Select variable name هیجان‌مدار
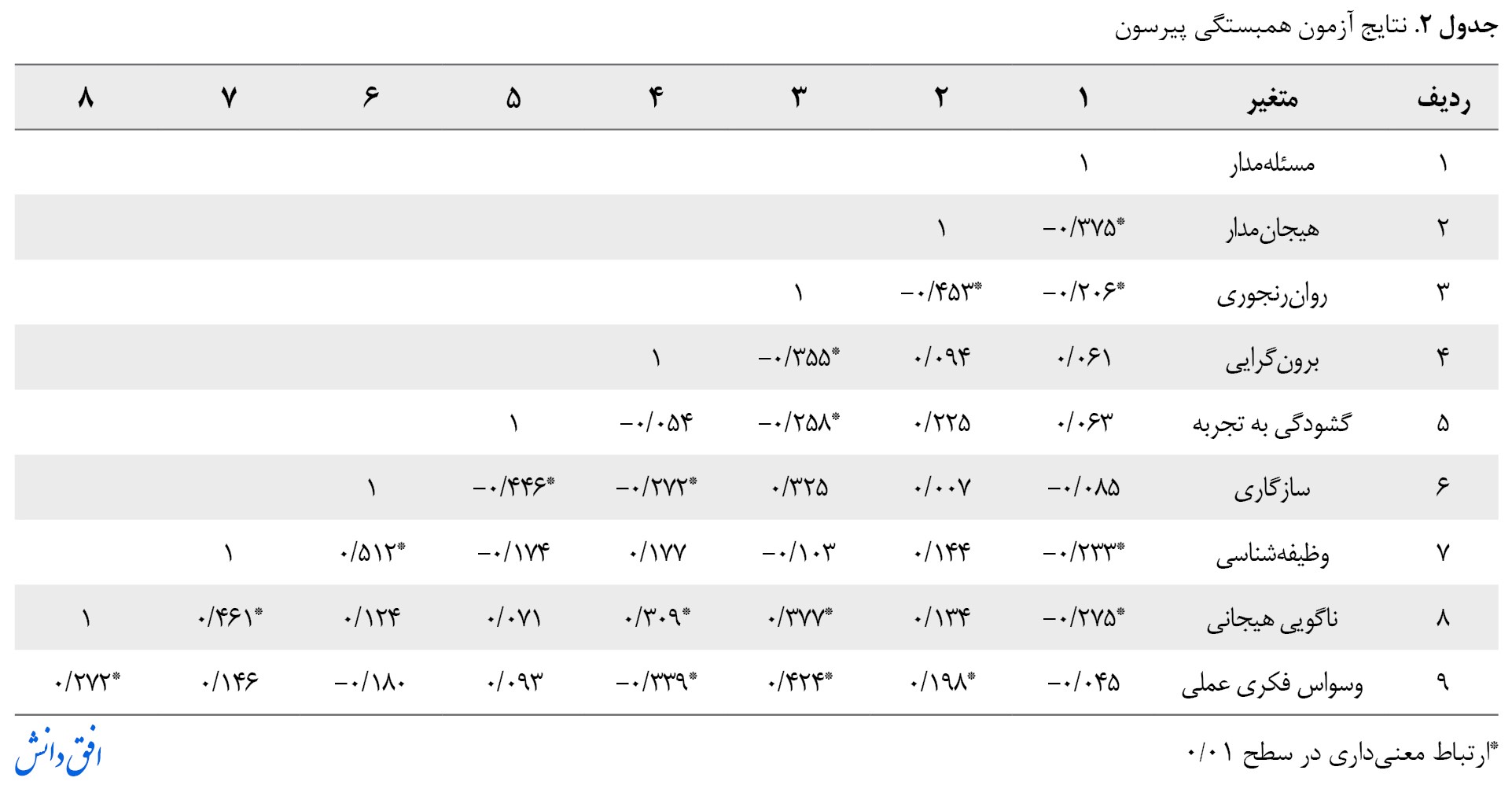1512x785 pixels. [x=1272, y=229]
